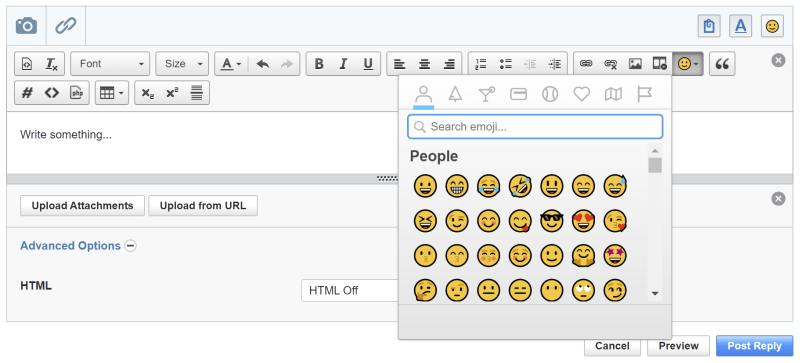
Task: Select the Objects card emoji tab
Action: tap(518, 94)
